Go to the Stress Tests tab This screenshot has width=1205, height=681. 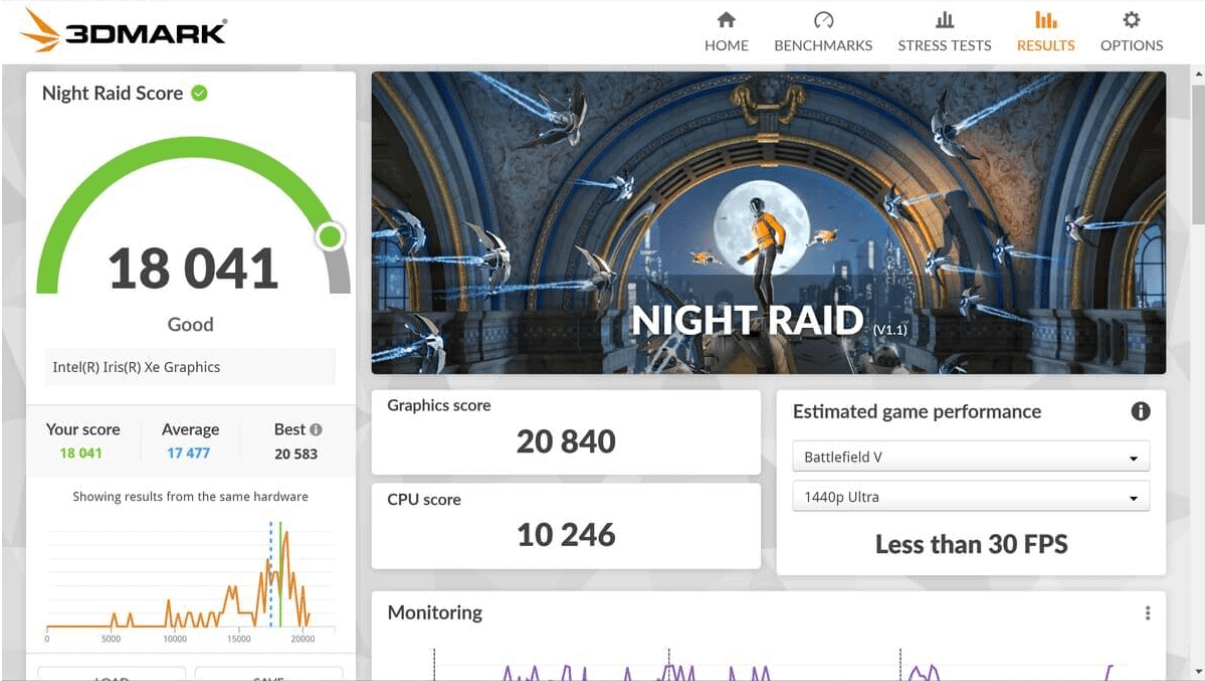tap(944, 32)
